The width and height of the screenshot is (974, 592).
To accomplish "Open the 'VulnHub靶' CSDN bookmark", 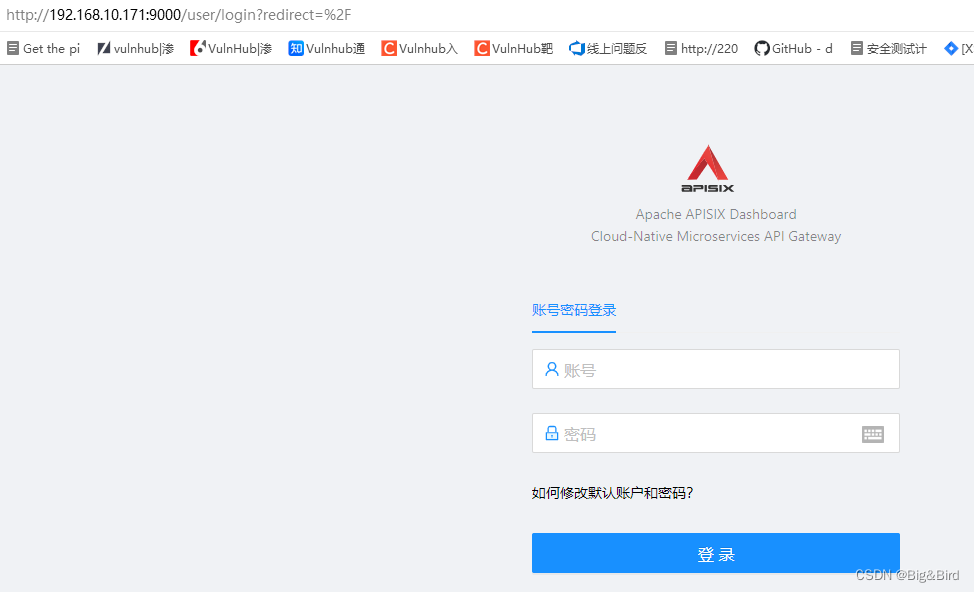I will point(513,48).
